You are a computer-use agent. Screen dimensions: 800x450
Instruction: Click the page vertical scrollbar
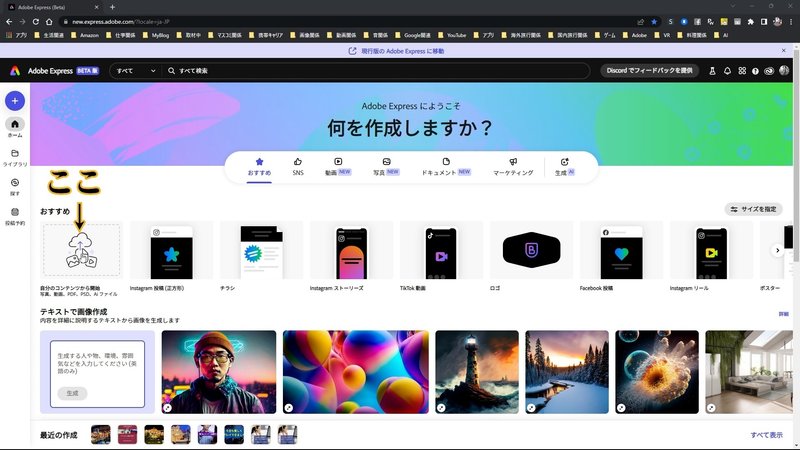point(796,245)
